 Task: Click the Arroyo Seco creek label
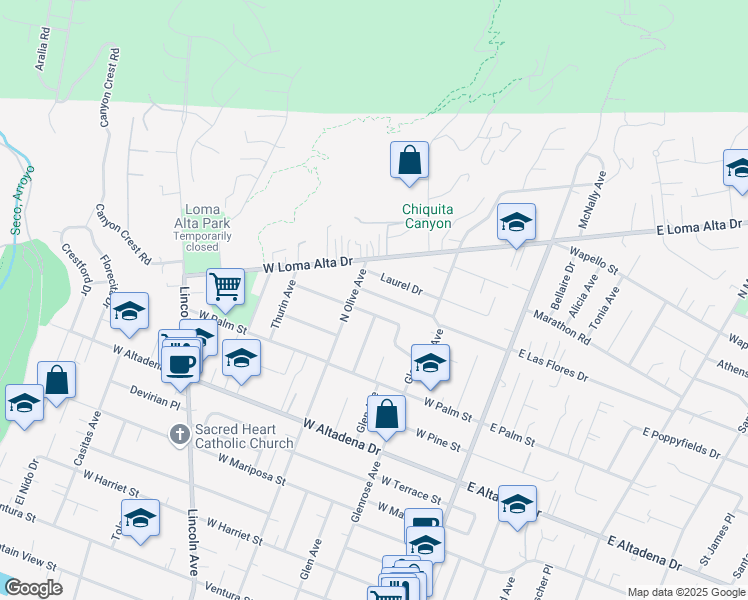(x=22, y=200)
